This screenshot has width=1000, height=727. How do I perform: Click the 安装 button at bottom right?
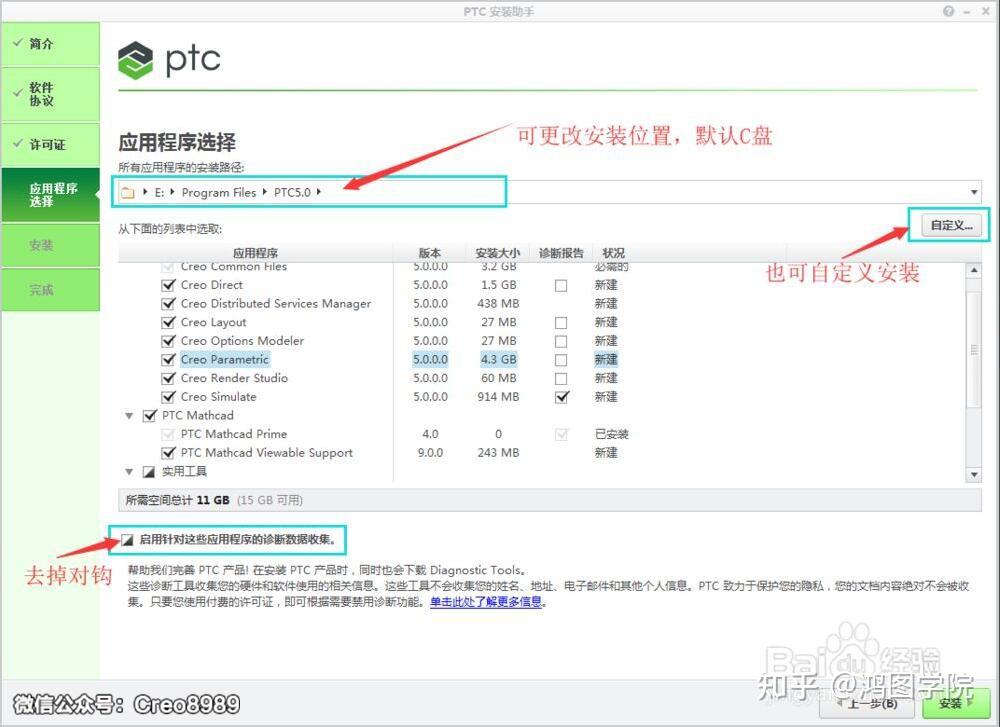[x=954, y=703]
